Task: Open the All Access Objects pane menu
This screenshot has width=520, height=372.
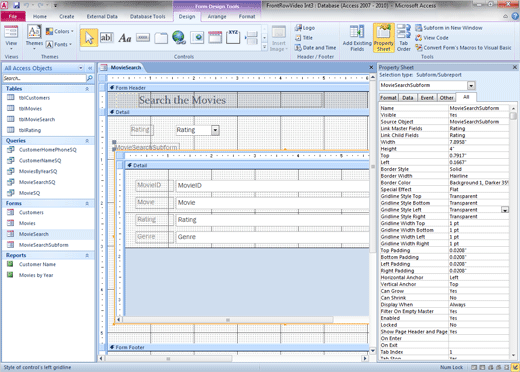Action: point(81,68)
